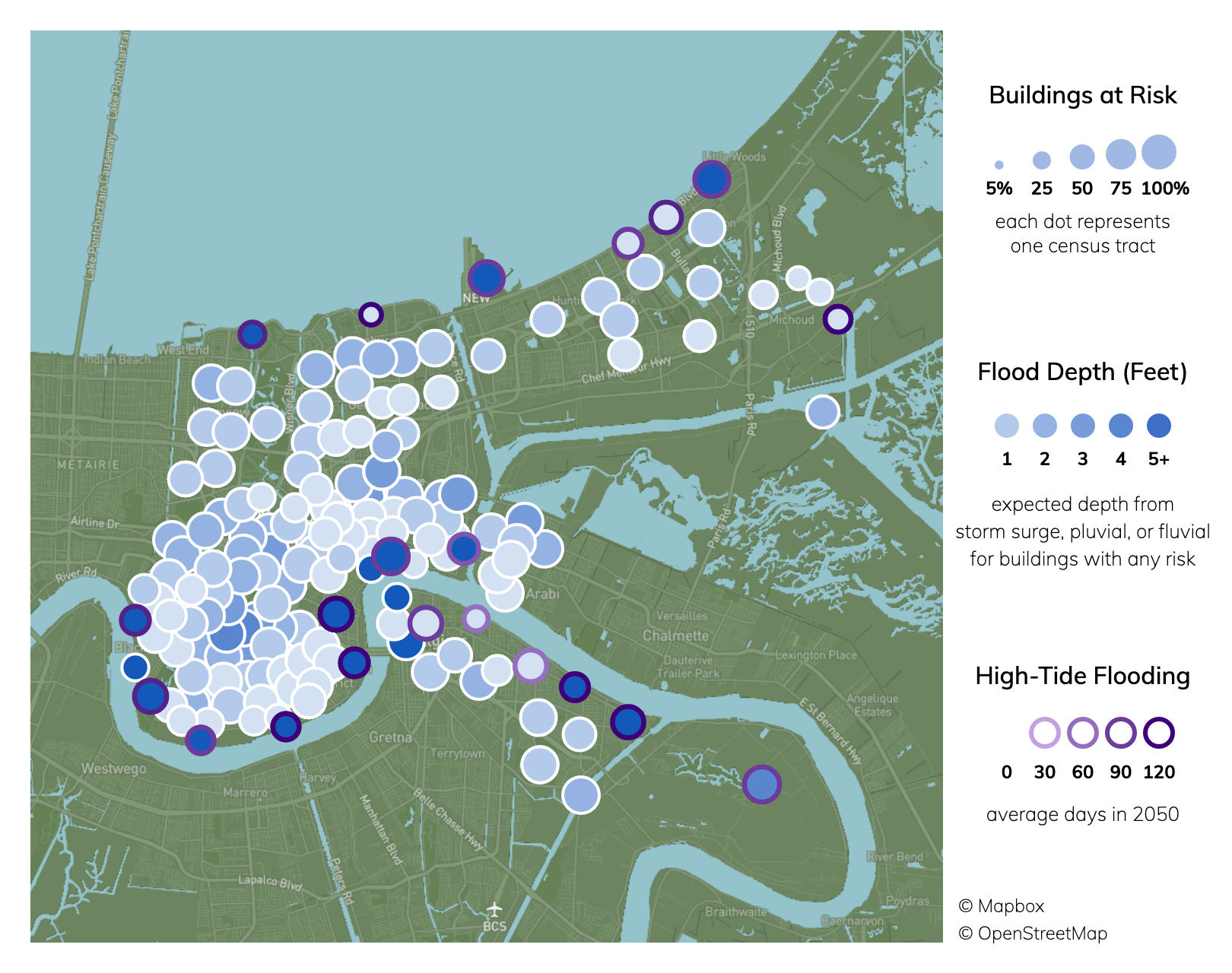Screen dimensions: 1232x973
Task: Click the METAIRIE map label
Action: (x=88, y=464)
